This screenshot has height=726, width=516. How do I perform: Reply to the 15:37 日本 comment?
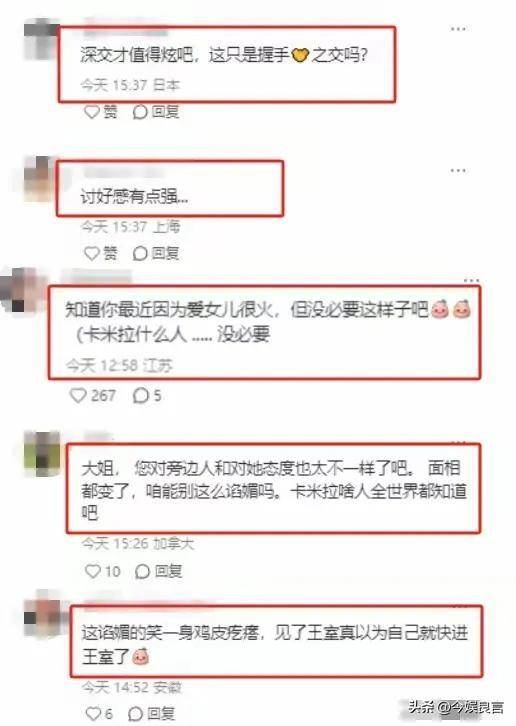pyautogui.click(x=156, y=112)
